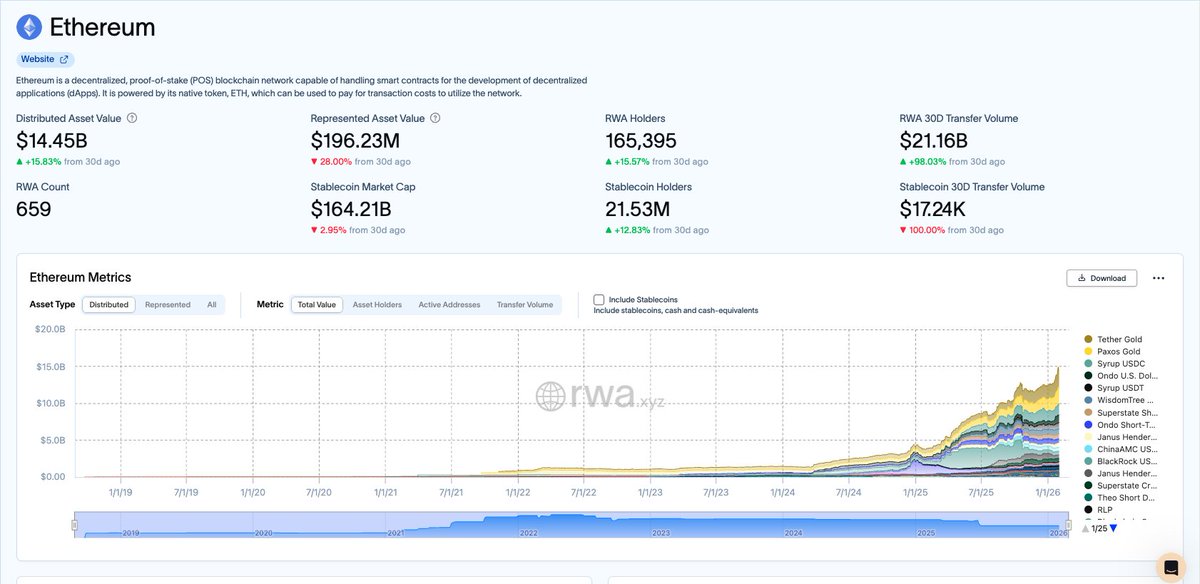This screenshot has height=584, width=1200.
Task: Toggle Syrup USDT legend entry
Action: 1114,388
